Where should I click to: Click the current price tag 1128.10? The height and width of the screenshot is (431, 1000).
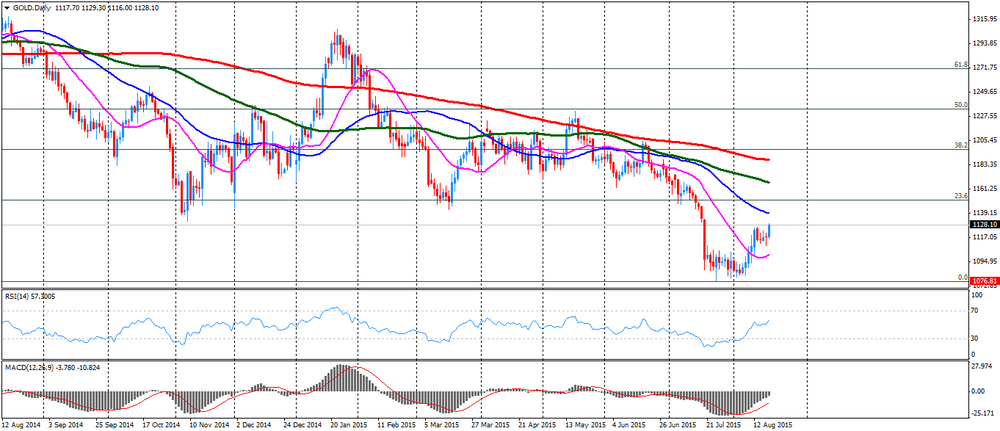coord(983,224)
